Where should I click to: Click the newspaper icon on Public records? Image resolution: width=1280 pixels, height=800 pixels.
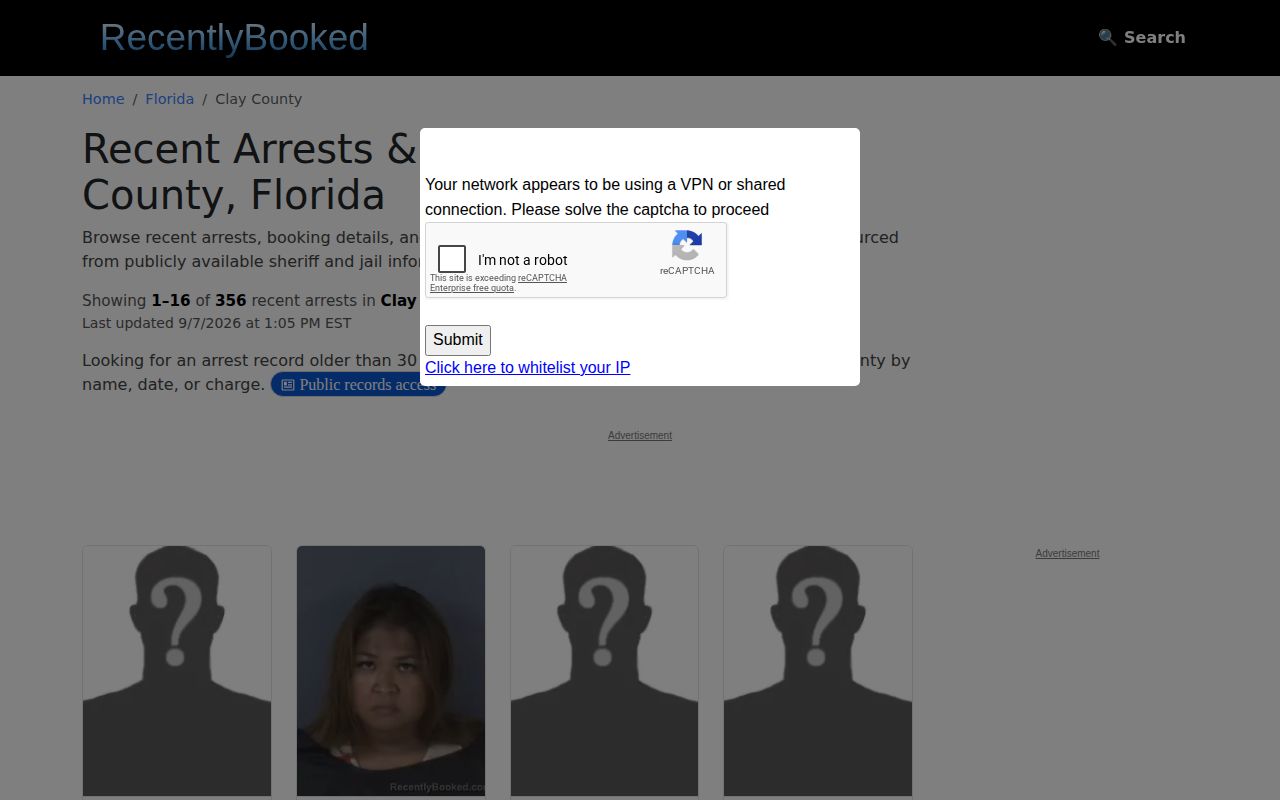pos(287,385)
